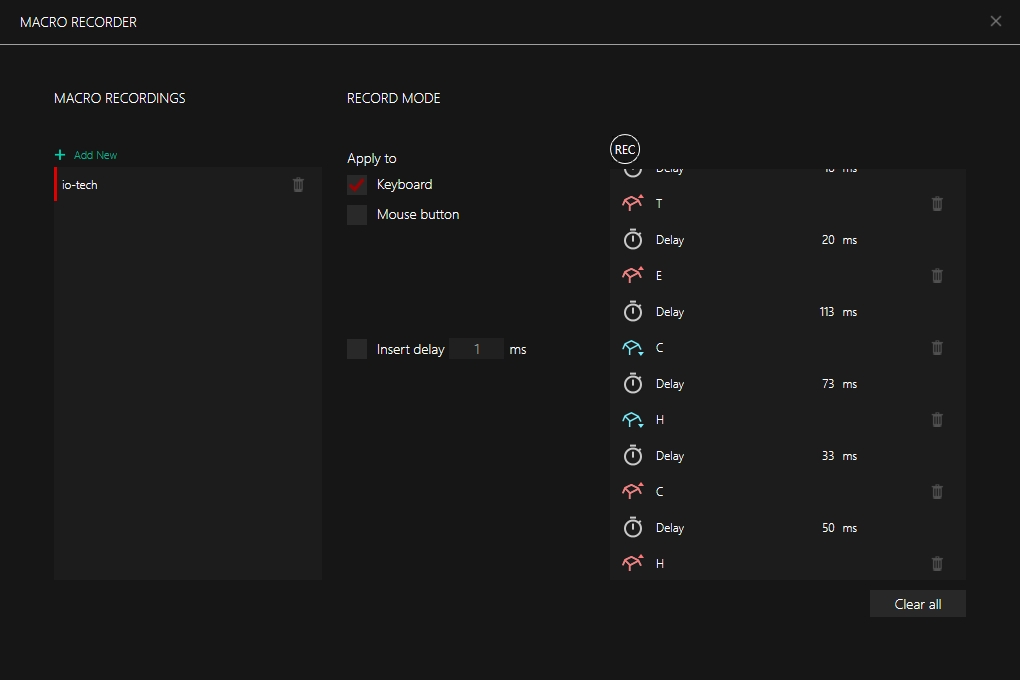The height and width of the screenshot is (680, 1020).
Task: Delete the blue key-press H step
Action: (937, 420)
